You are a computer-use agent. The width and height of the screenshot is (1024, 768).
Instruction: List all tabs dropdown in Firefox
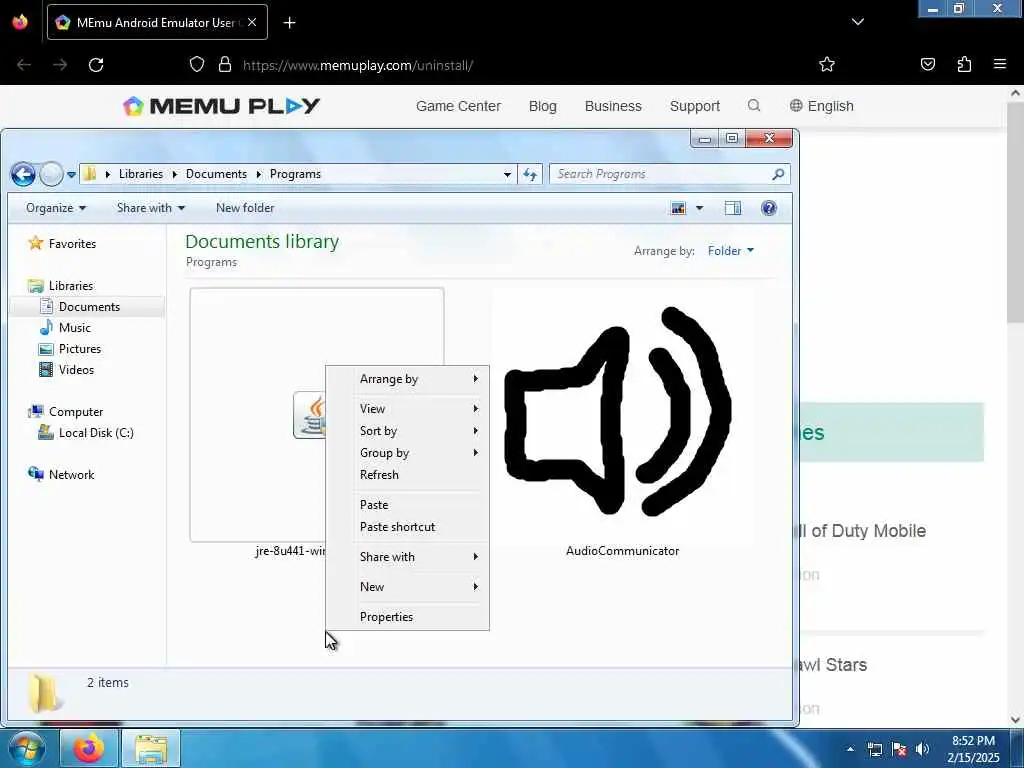pyautogui.click(x=857, y=22)
